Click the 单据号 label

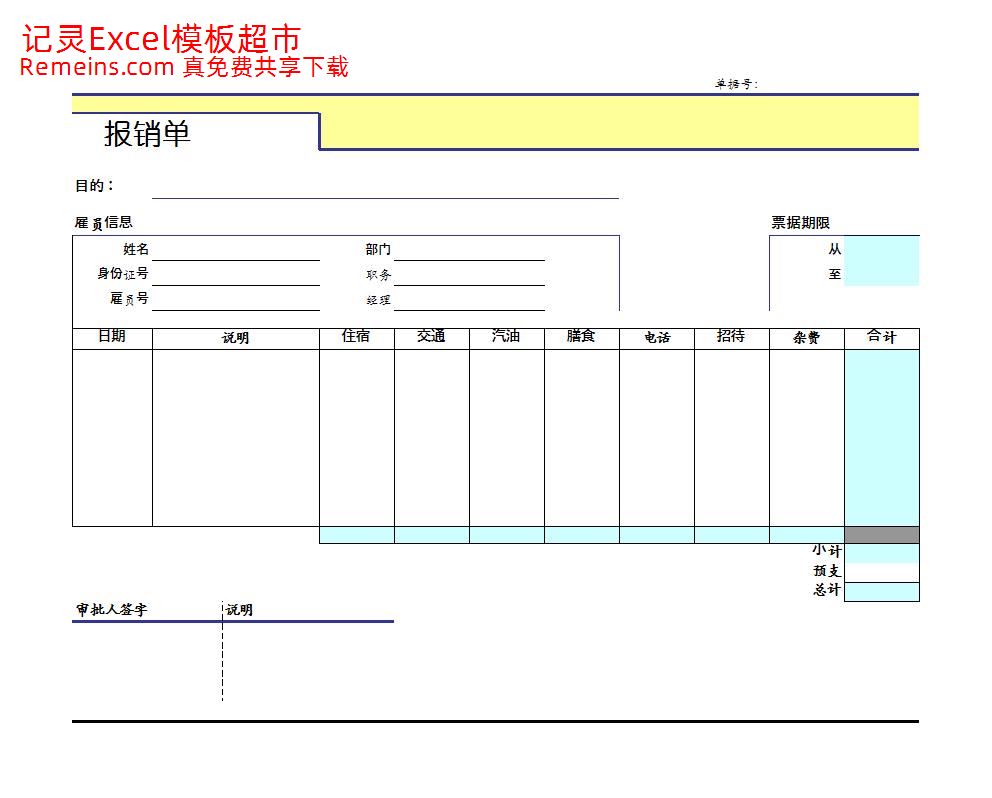[x=736, y=84]
